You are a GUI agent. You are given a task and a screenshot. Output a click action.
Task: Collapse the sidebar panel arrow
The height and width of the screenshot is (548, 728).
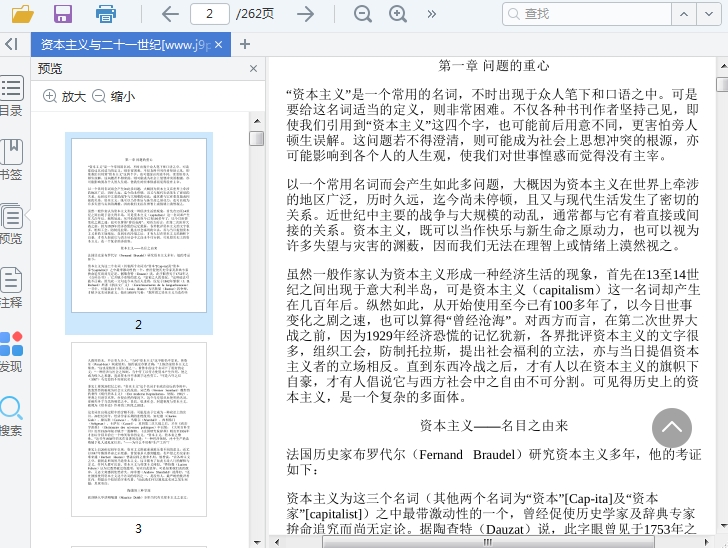(11, 44)
